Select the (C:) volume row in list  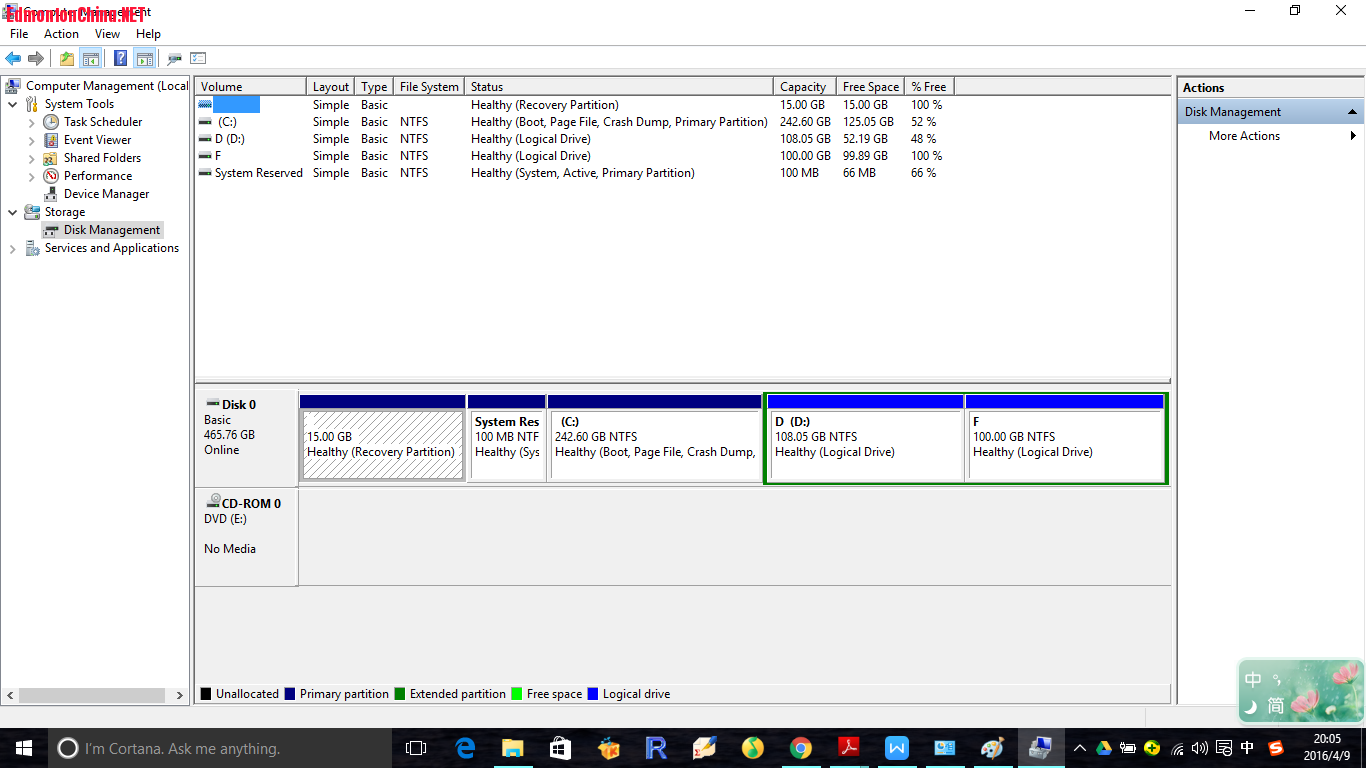[227, 122]
